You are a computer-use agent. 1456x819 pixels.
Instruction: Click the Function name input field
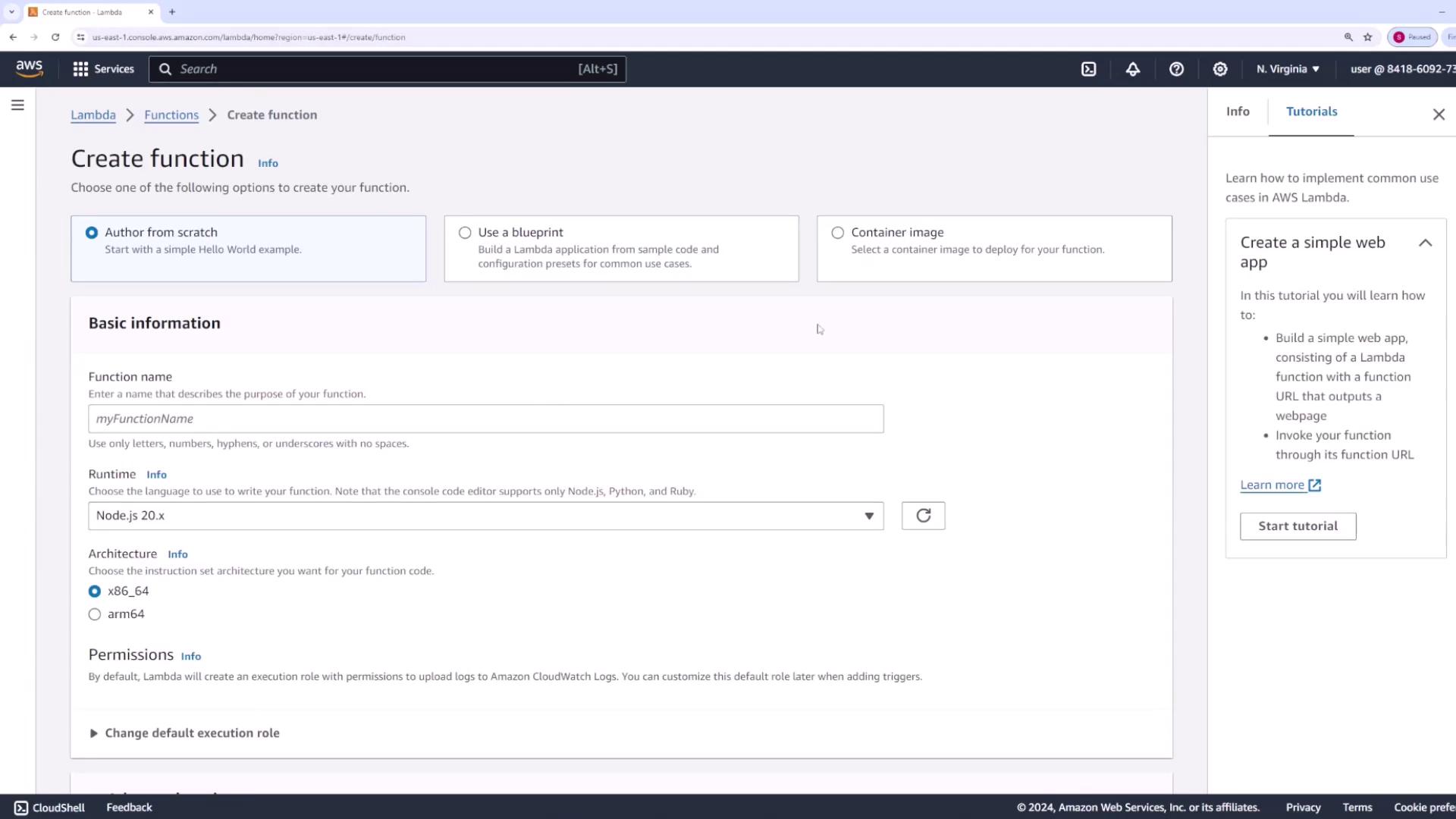tap(485, 419)
